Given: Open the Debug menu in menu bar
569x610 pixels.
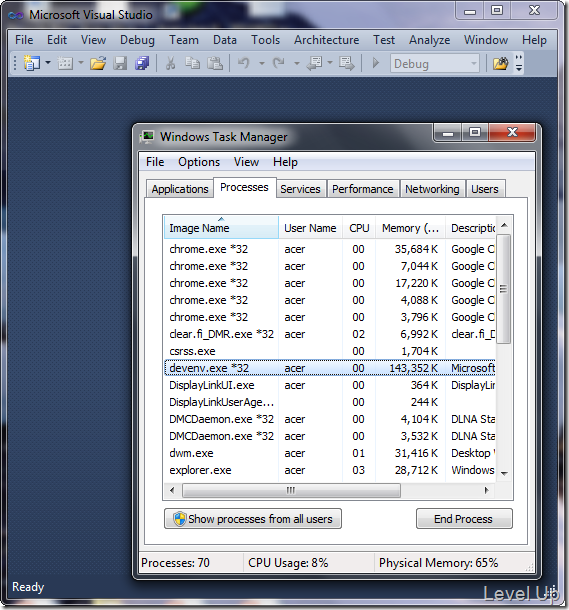Looking at the screenshot, I should pos(137,40).
